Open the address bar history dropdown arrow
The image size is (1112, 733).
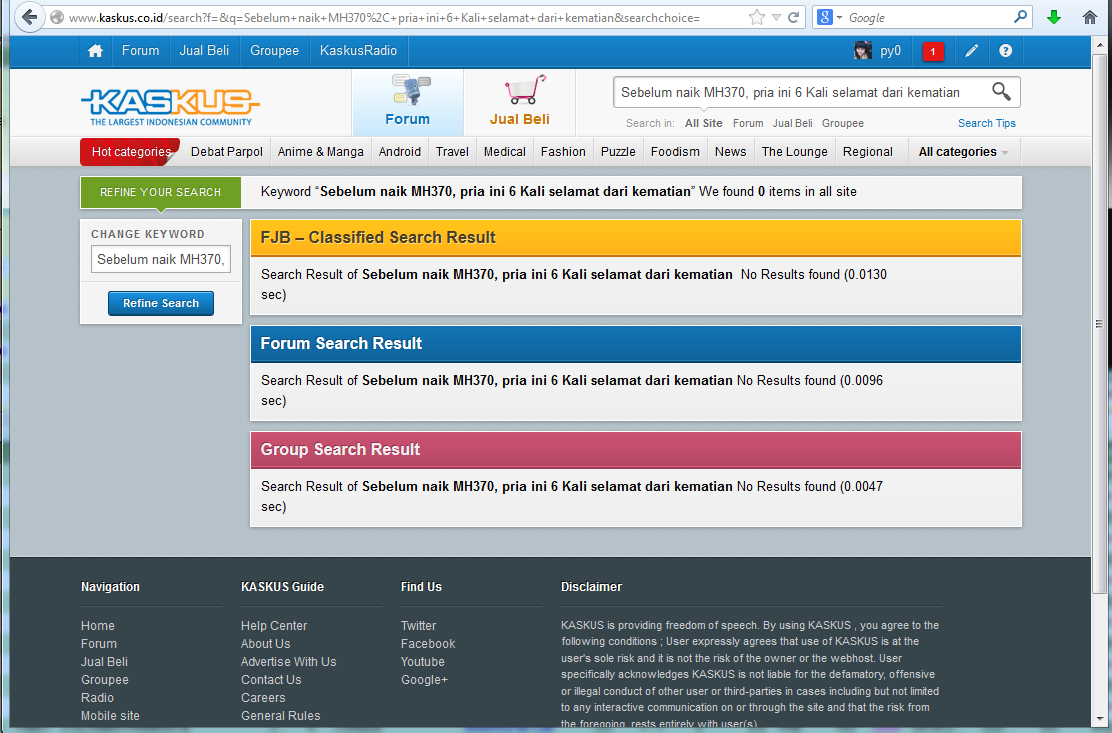(777, 17)
